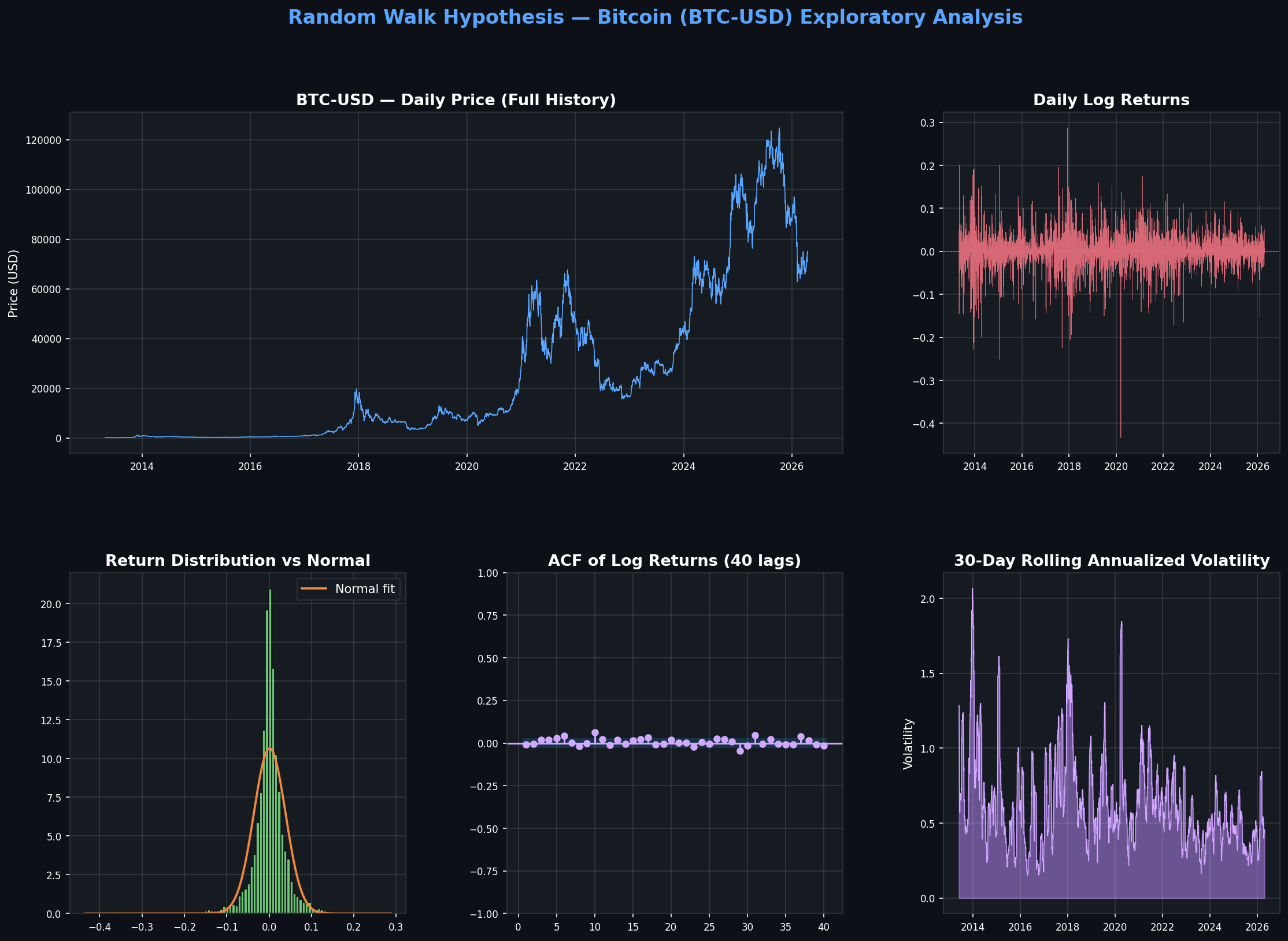Select the 2020 tick label on price chart
The height and width of the screenshot is (941, 1288).
[467, 466]
